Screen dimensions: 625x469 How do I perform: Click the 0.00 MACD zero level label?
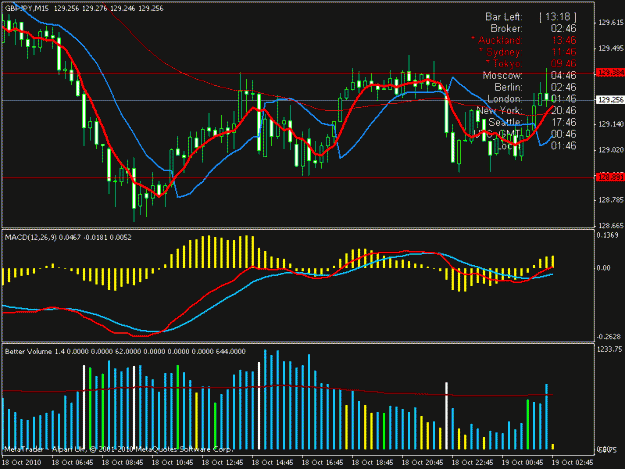[x=604, y=268]
